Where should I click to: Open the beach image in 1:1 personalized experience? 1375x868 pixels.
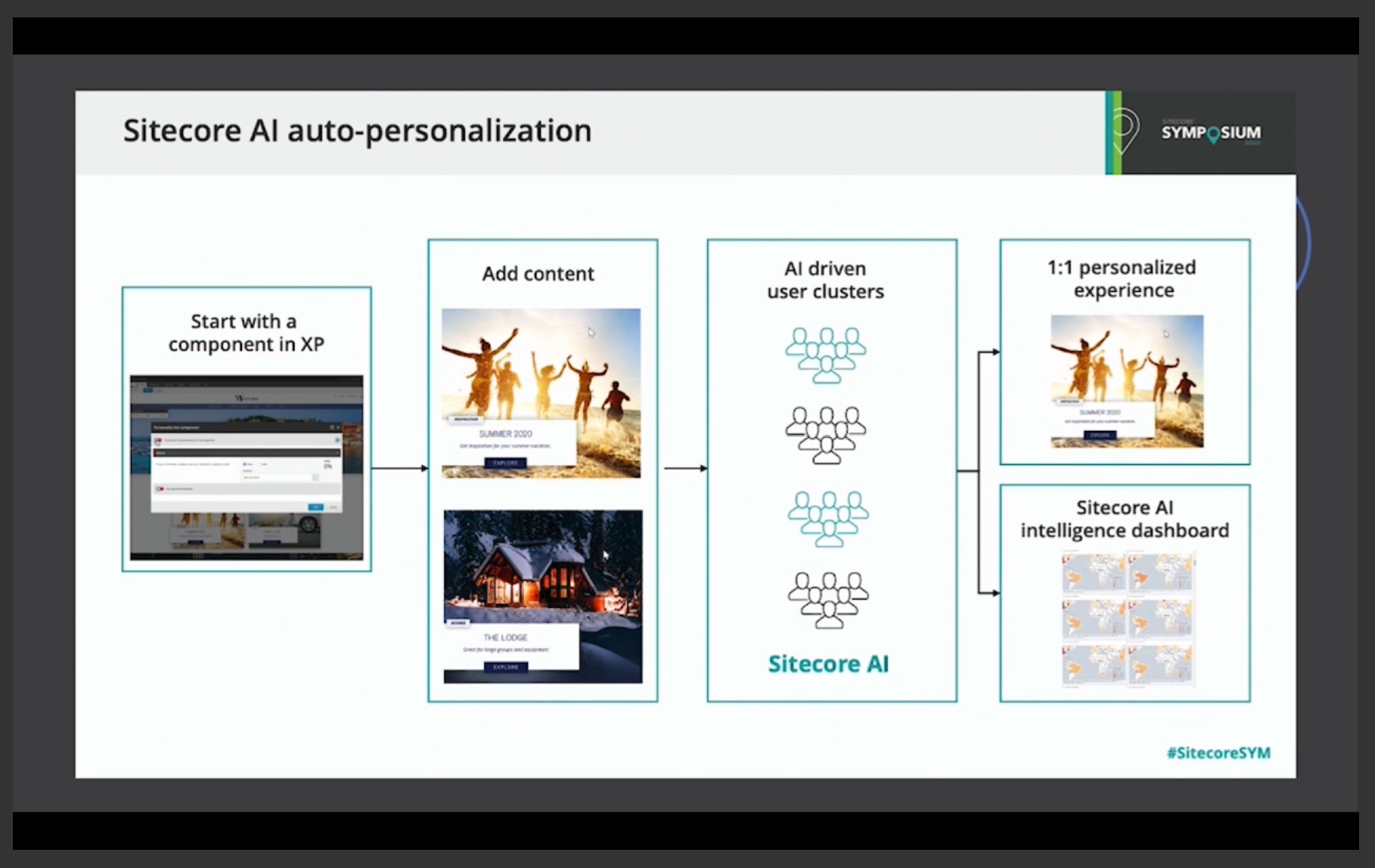point(1127,381)
